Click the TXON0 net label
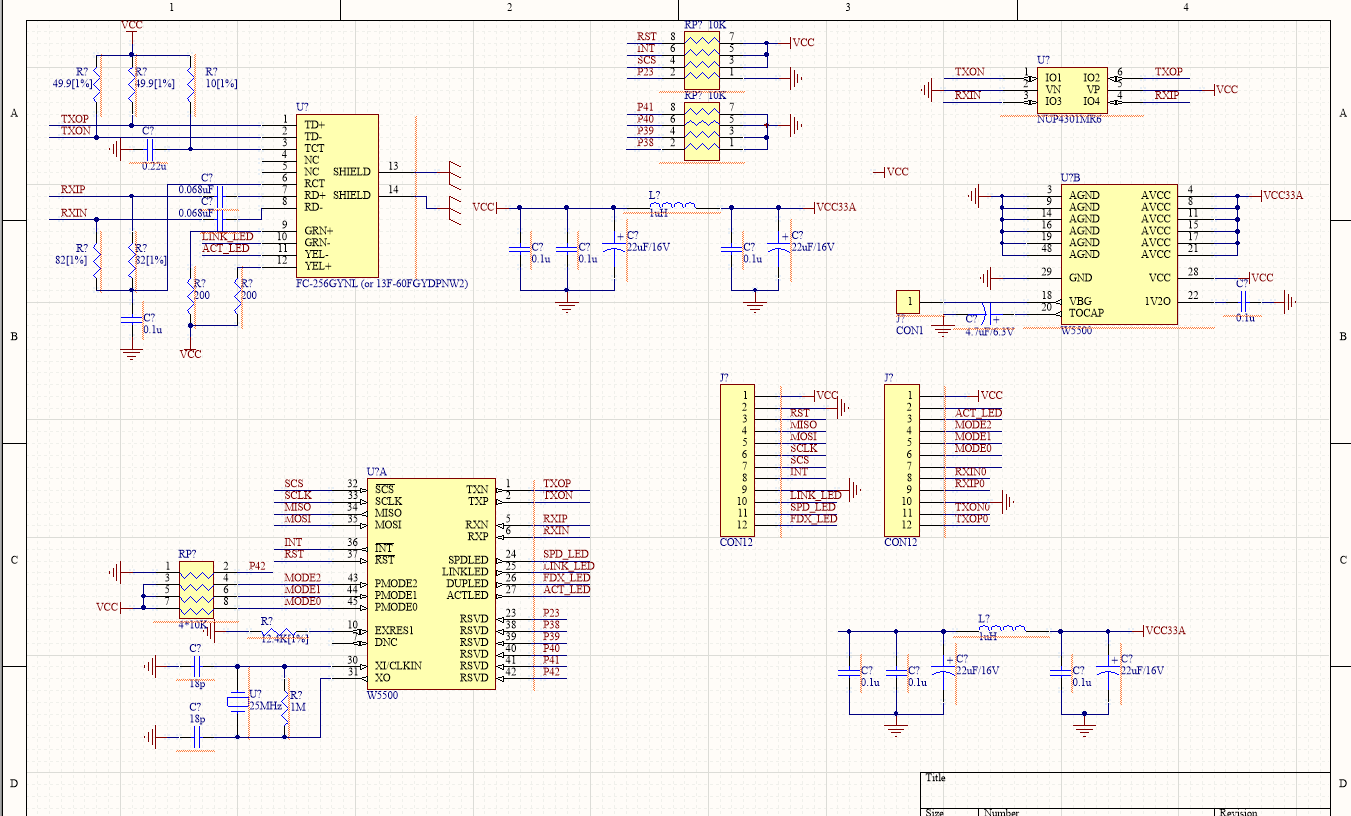Screen dimensions: 1351x816 971,508
